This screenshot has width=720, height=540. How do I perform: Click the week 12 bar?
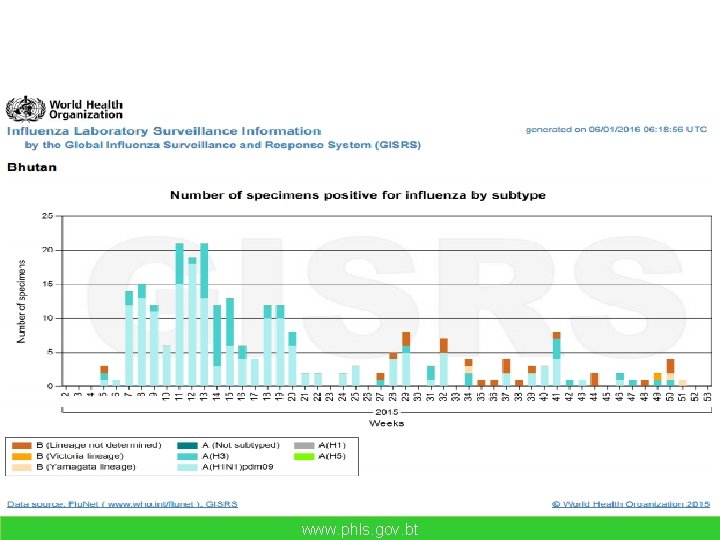[192, 321]
